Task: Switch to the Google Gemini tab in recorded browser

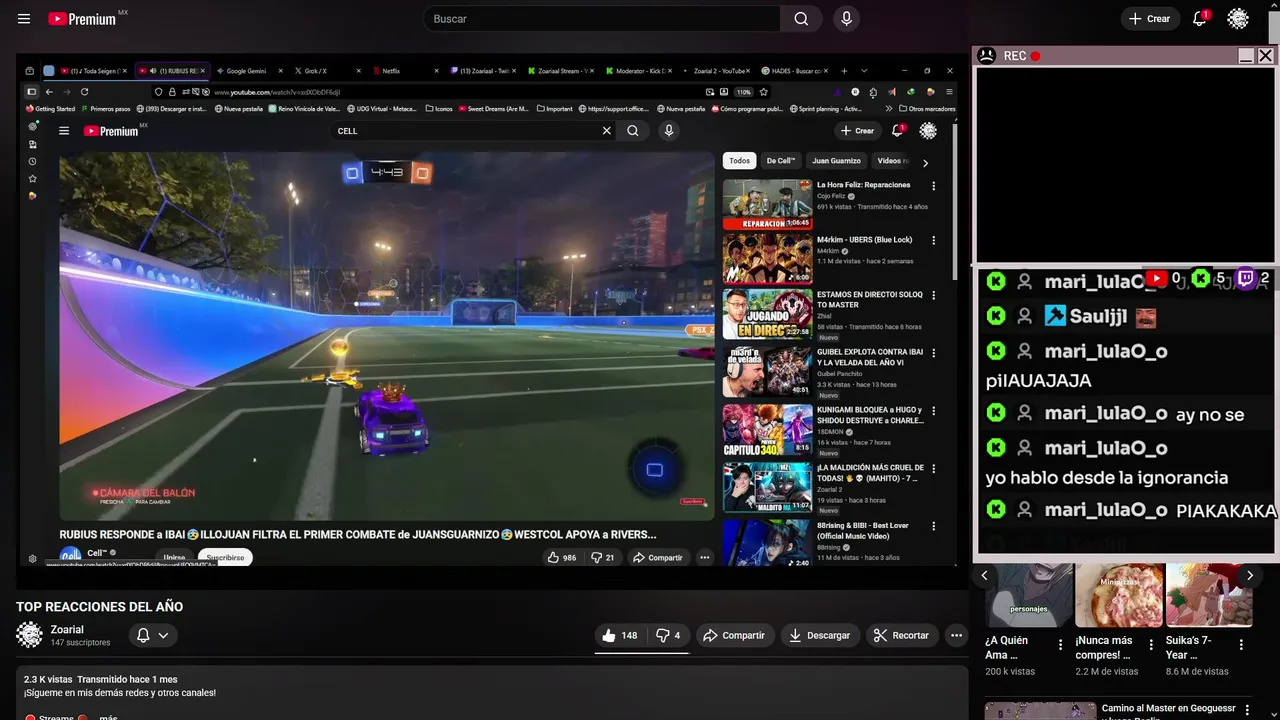Action: tap(246, 71)
